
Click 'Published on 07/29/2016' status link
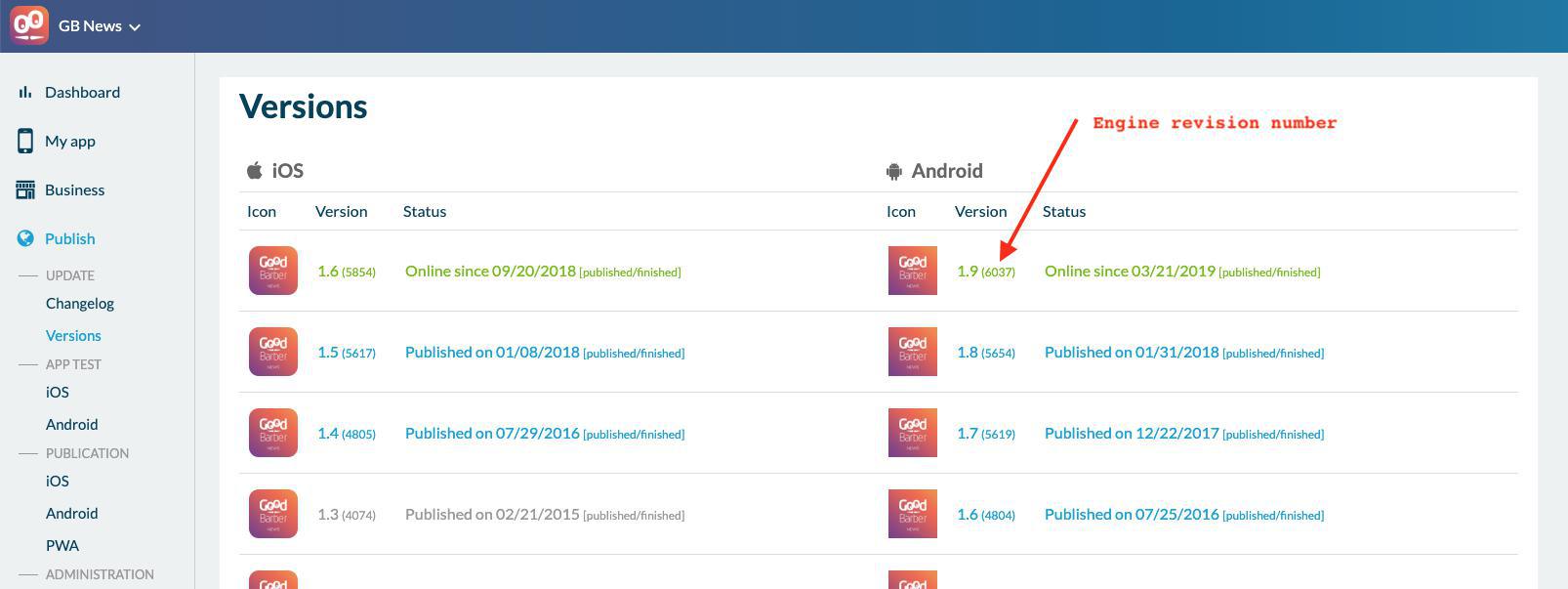point(492,434)
